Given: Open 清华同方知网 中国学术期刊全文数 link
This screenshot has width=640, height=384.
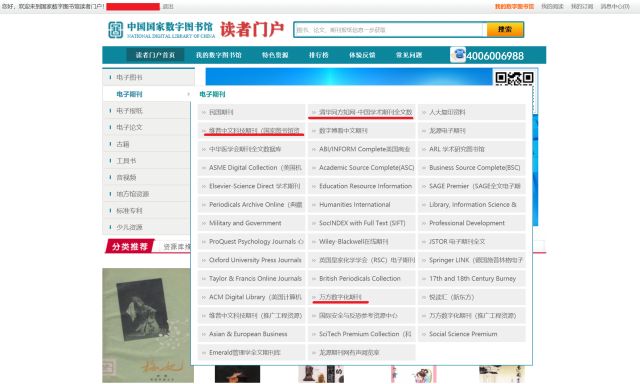Looking at the screenshot, I should pyautogui.click(x=366, y=112).
